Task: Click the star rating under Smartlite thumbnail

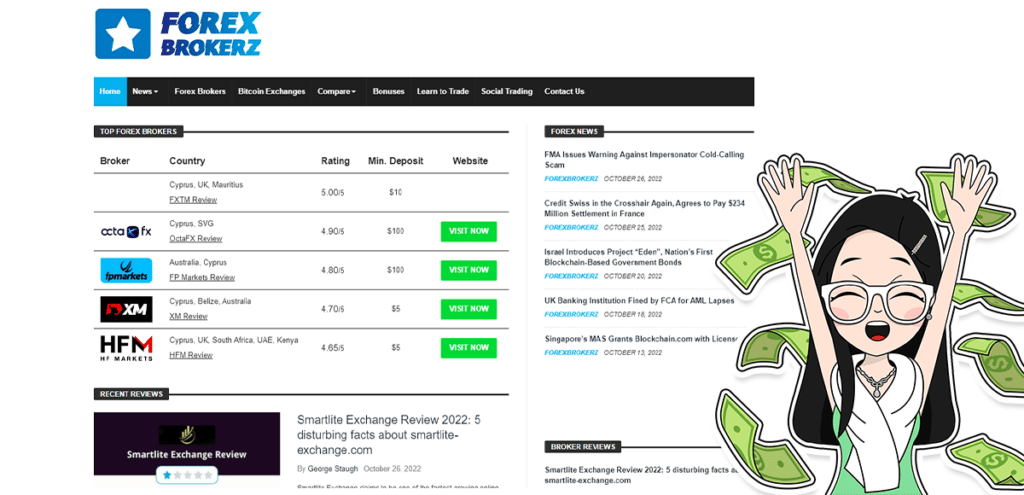Action: (187, 475)
